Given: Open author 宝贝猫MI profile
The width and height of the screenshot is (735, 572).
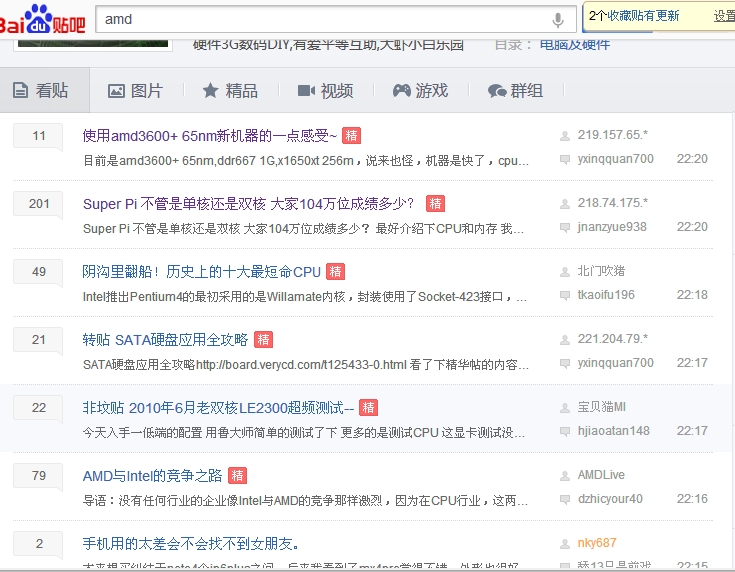Looking at the screenshot, I should point(602,407).
